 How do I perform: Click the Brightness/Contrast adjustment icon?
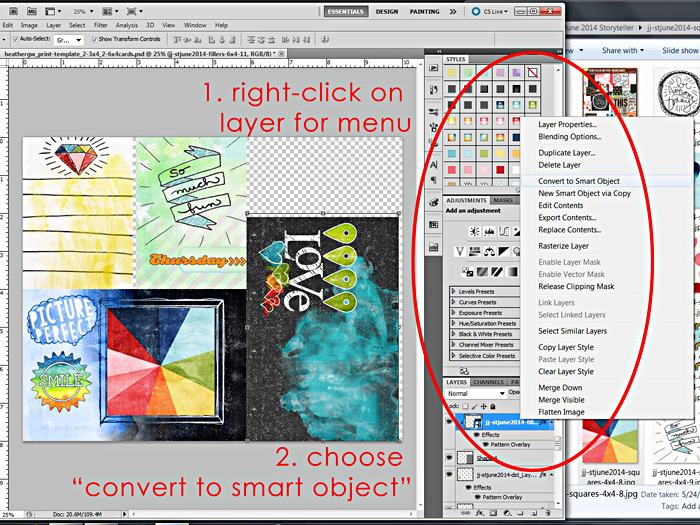pyautogui.click(x=475, y=231)
